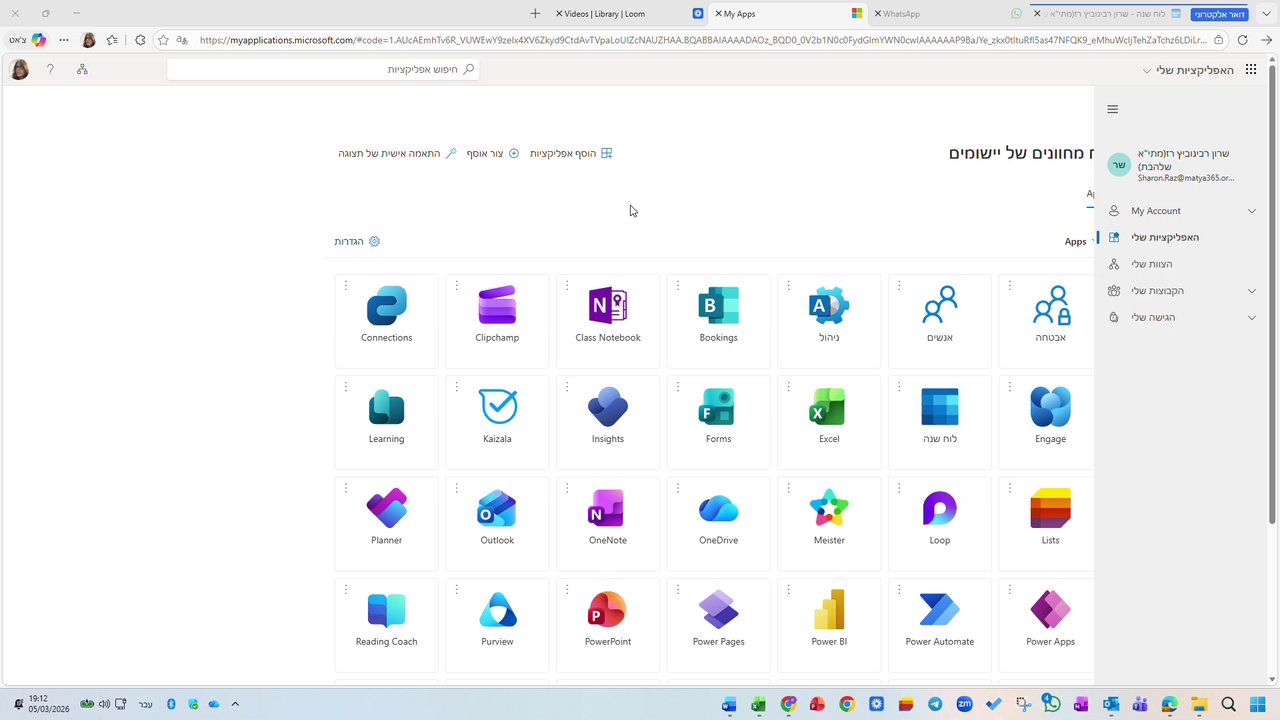
Task: Open Class Notebook app
Action: 608,321
